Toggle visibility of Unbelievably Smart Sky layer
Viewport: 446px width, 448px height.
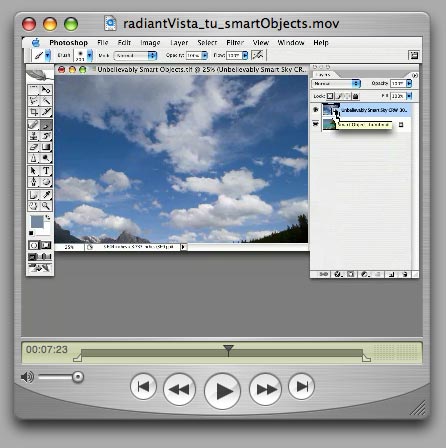pos(316,110)
